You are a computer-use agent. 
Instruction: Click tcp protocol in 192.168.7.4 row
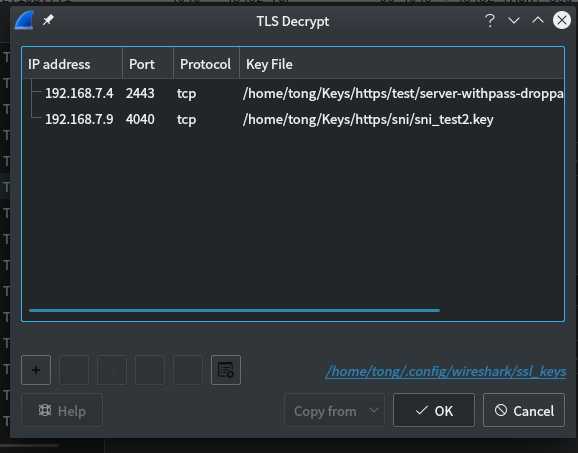click(187, 94)
